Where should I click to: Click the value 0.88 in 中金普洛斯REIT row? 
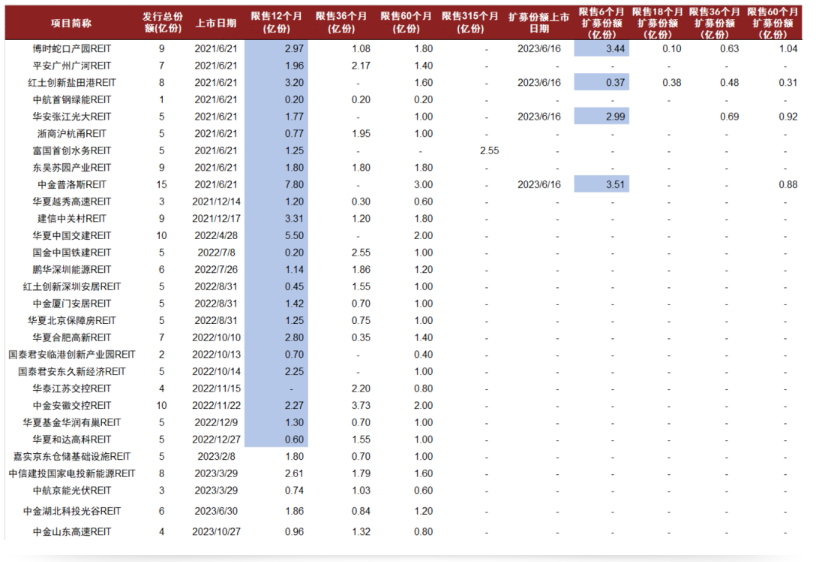pyautogui.click(x=788, y=185)
